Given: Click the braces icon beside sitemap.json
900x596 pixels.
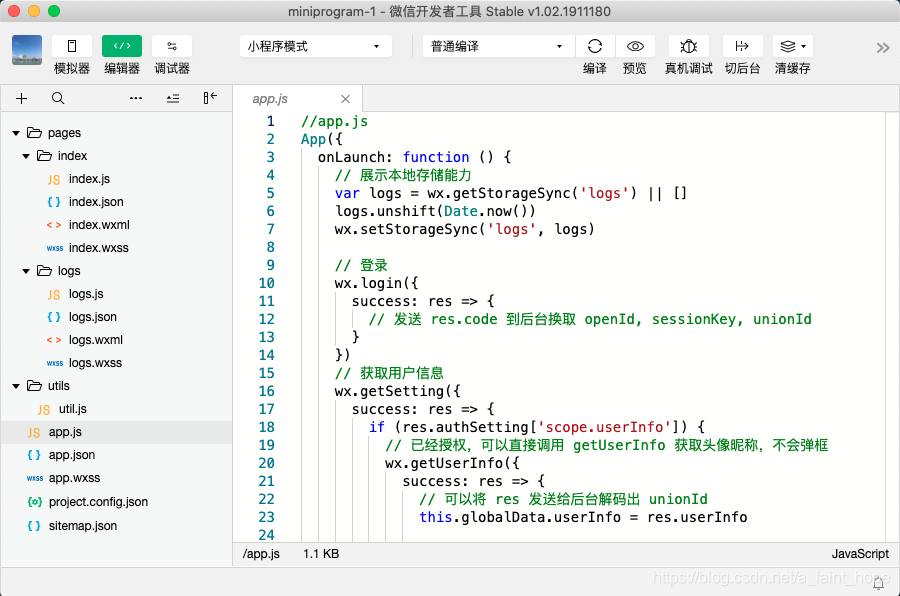Looking at the screenshot, I should [34, 526].
